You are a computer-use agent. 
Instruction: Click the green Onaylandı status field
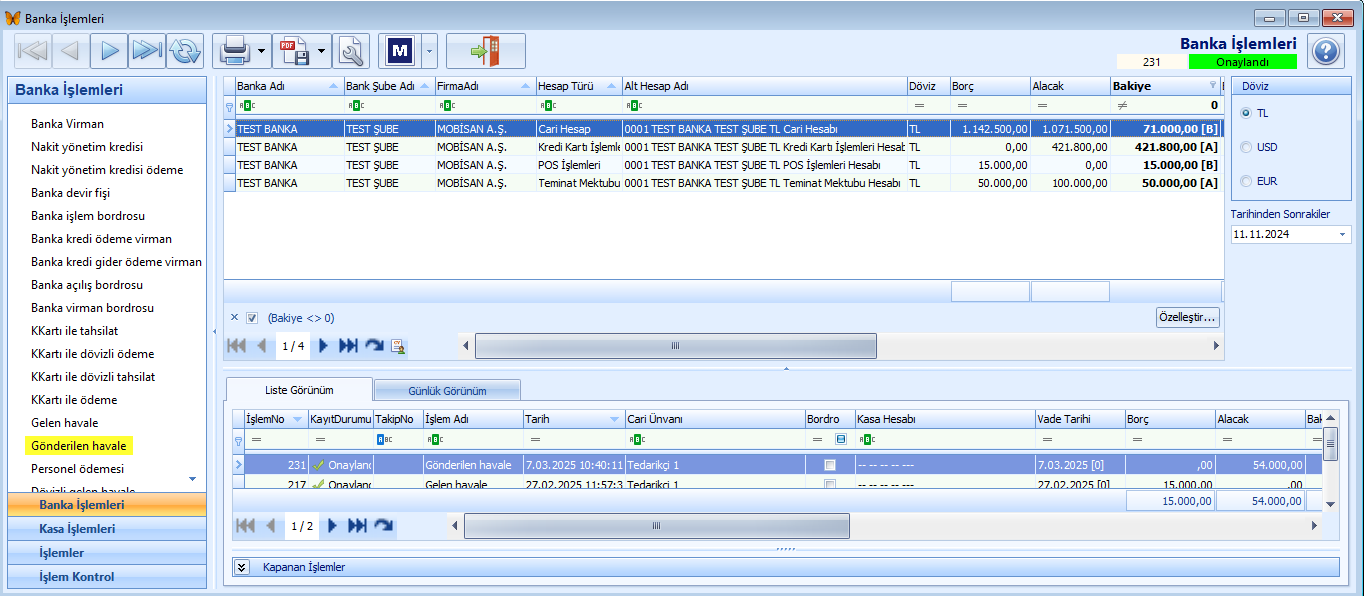point(1242,62)
